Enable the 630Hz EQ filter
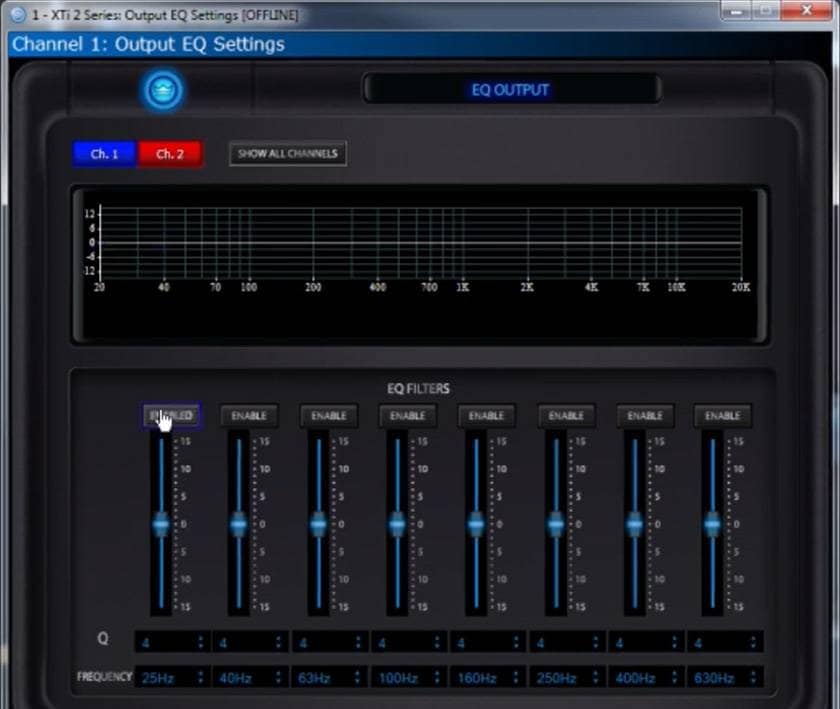Viewport: 840px width, 709px height. (723, 416)
